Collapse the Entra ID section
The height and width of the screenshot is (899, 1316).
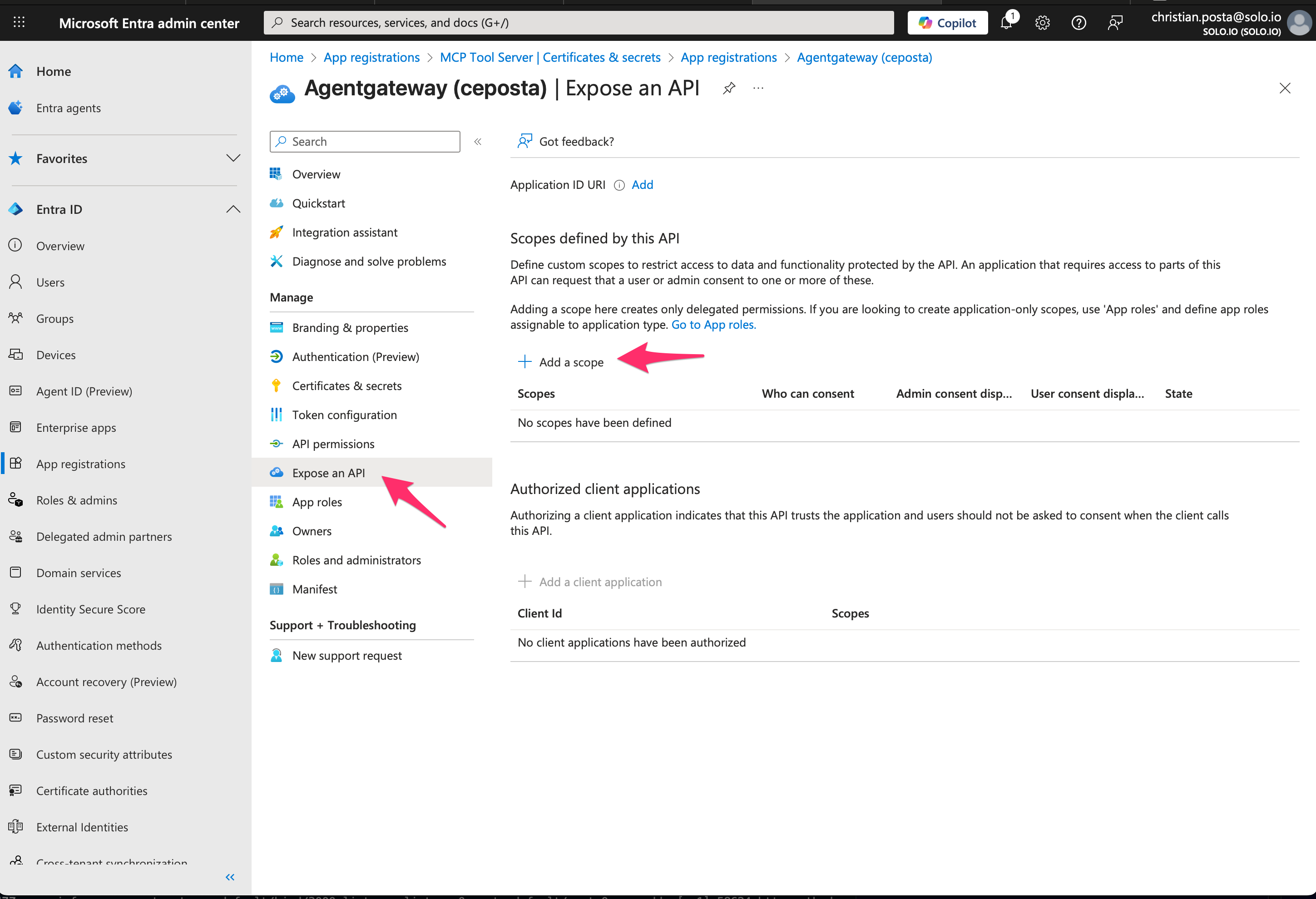click(x=233, y=209)
